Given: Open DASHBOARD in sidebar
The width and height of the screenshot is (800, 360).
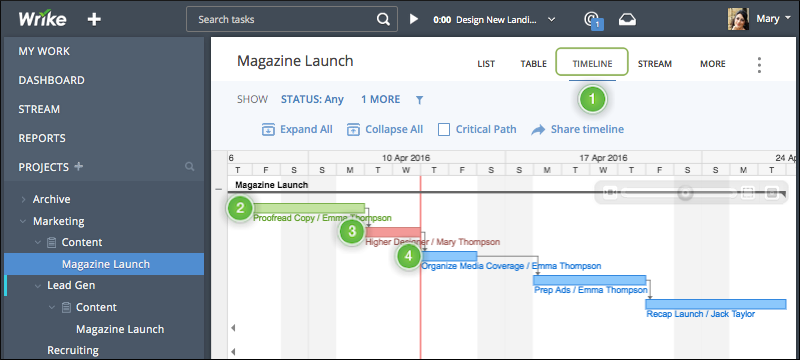Looking at the screenshot, I should (52, 80).
